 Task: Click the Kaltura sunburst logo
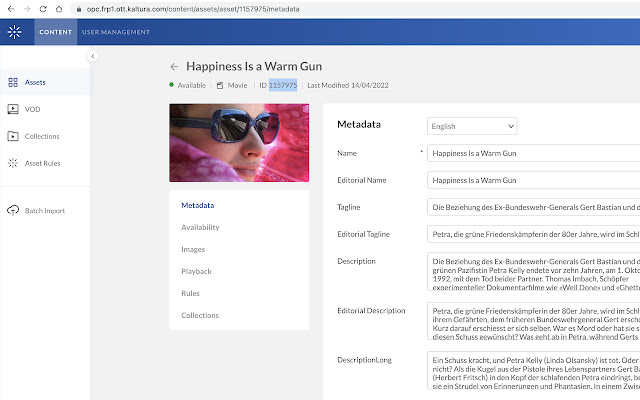click(14, 32)
